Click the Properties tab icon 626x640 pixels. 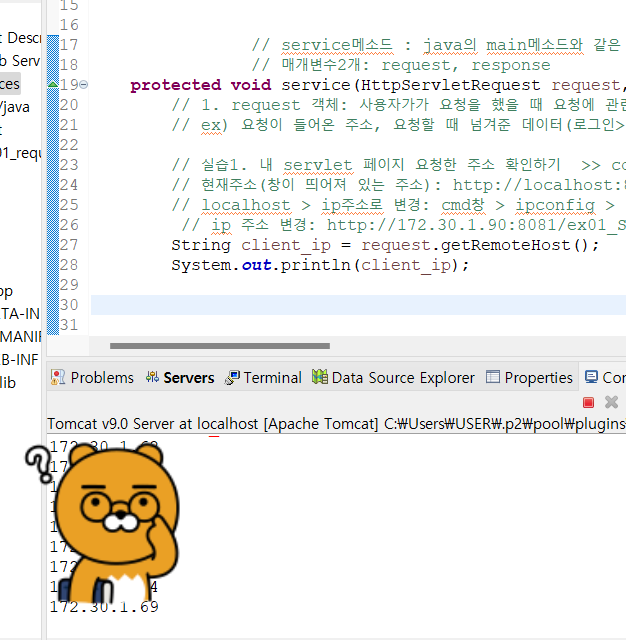coord(493,377)
